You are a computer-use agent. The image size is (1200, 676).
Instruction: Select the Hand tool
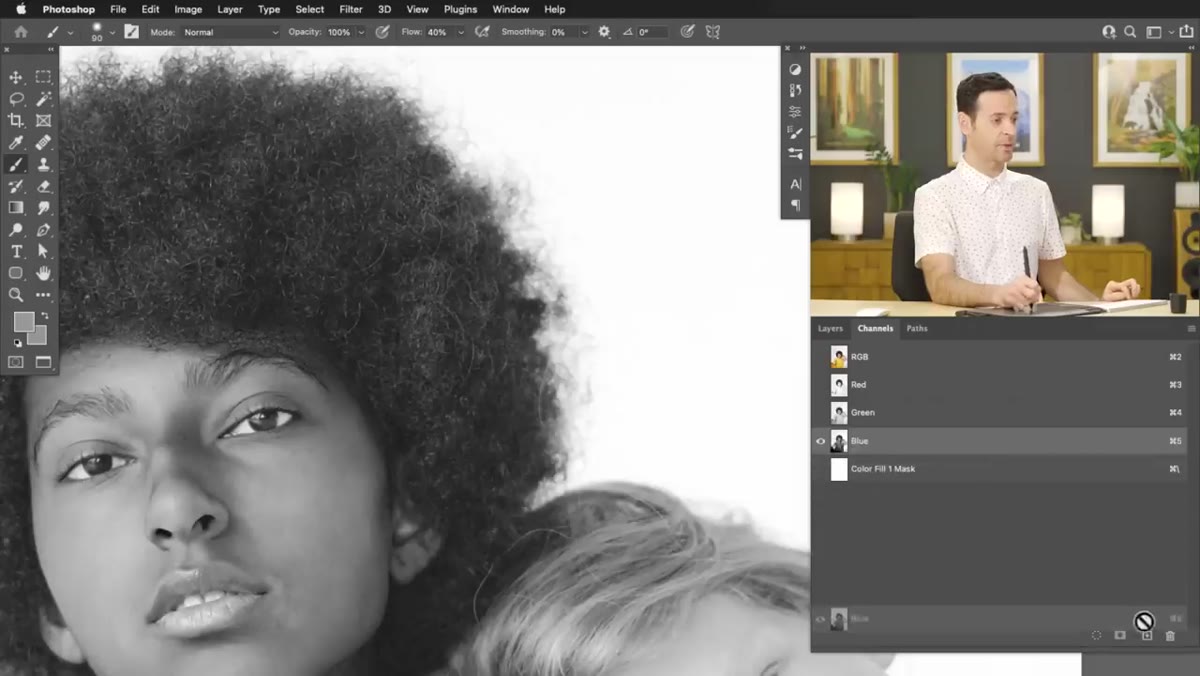click(43, 273)
